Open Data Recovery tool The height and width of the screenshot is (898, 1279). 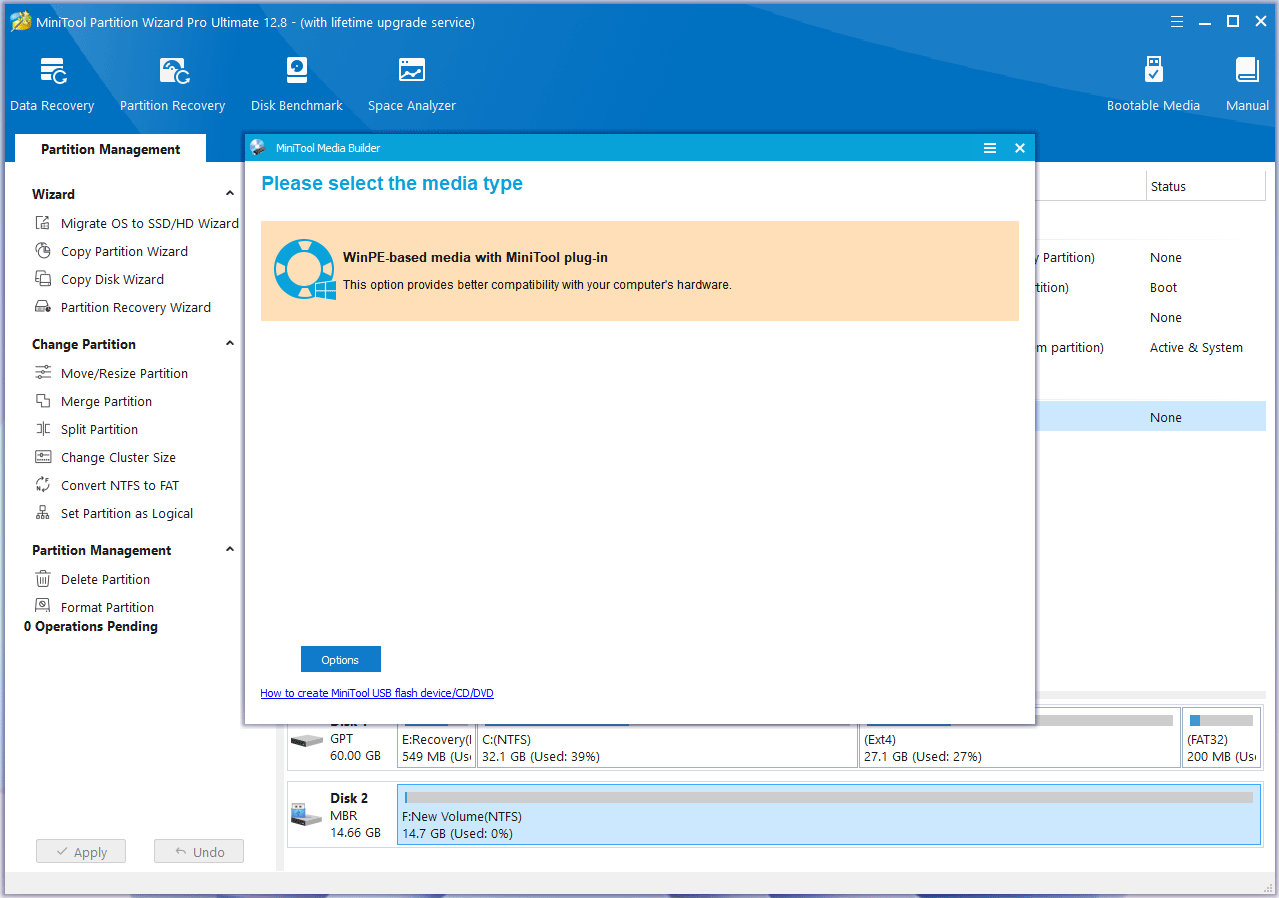pos(52,85)
